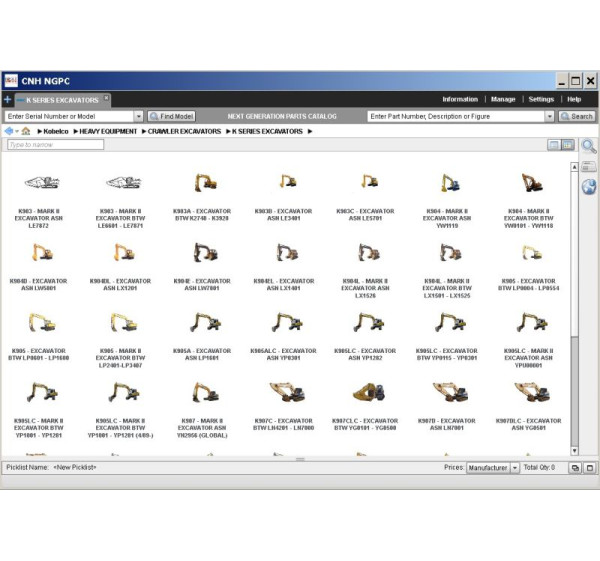The width and height of the screenshot is (600, 561).
Task: Click the picklist restore window icon
Action: pos(575,468)
